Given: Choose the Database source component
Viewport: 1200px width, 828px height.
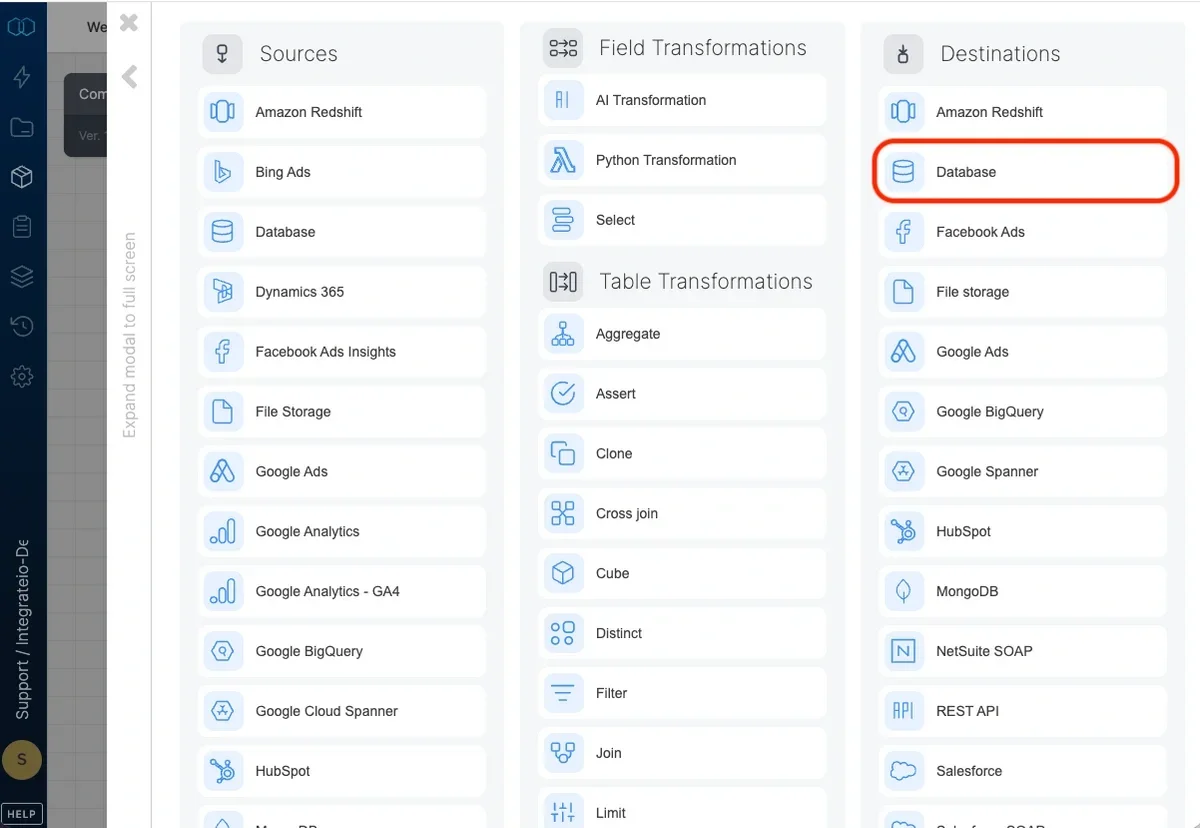Looking at the screenshot, I should coord(341,232).
